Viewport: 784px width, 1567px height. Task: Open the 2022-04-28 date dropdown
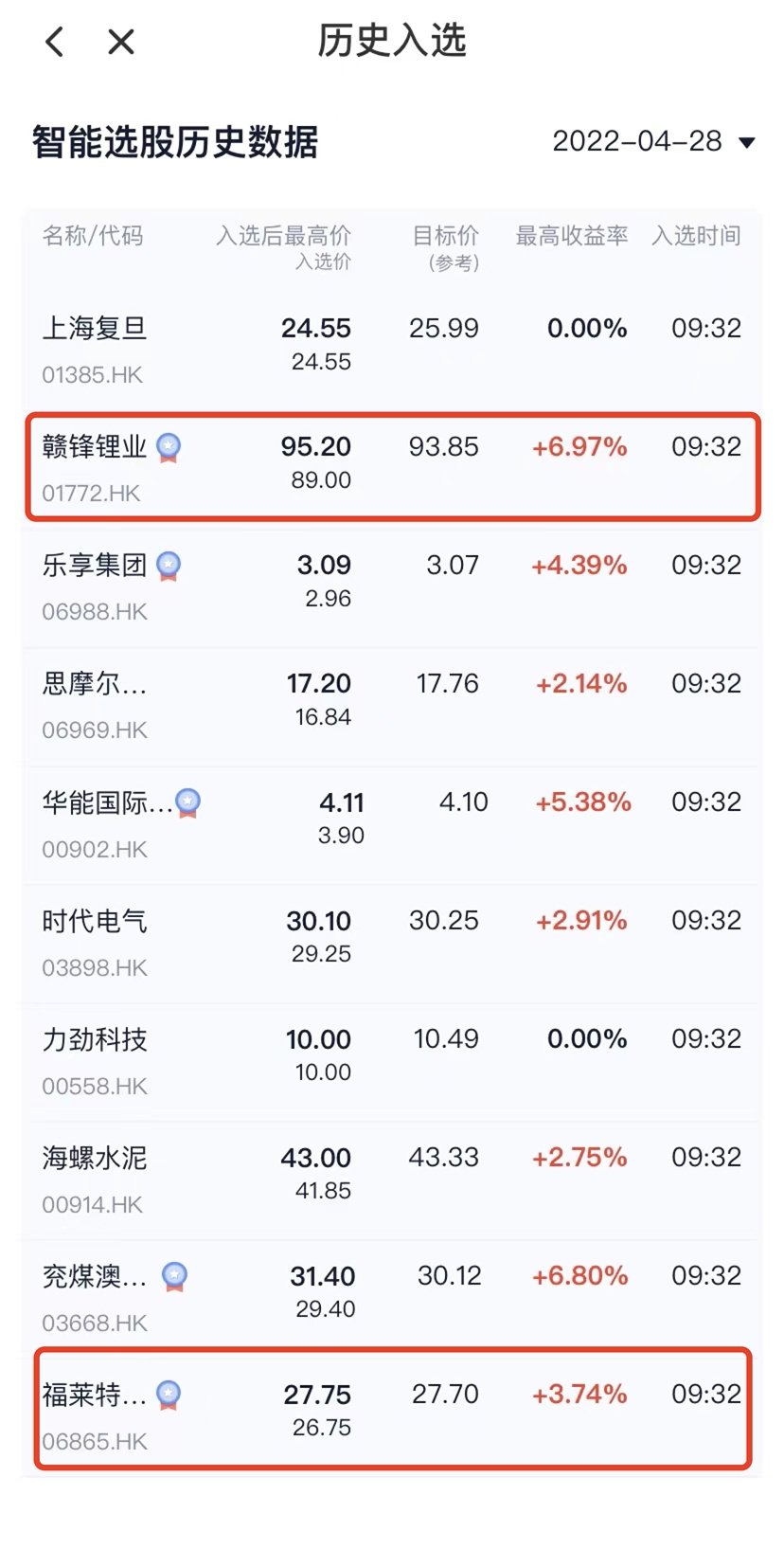tap(653, 142)
